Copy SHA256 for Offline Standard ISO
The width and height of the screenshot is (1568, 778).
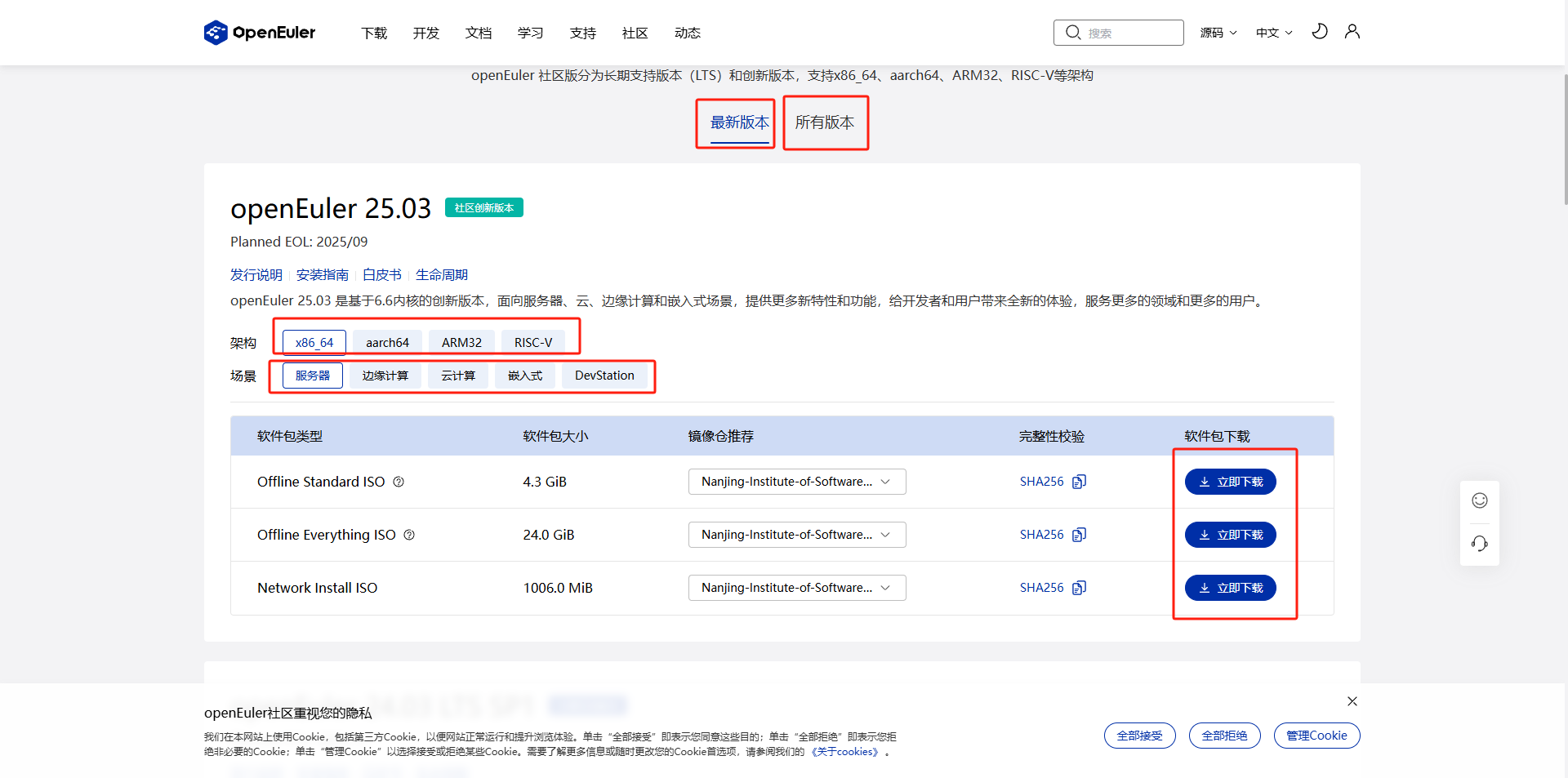pyautogui.click(x=1079, y=482)
